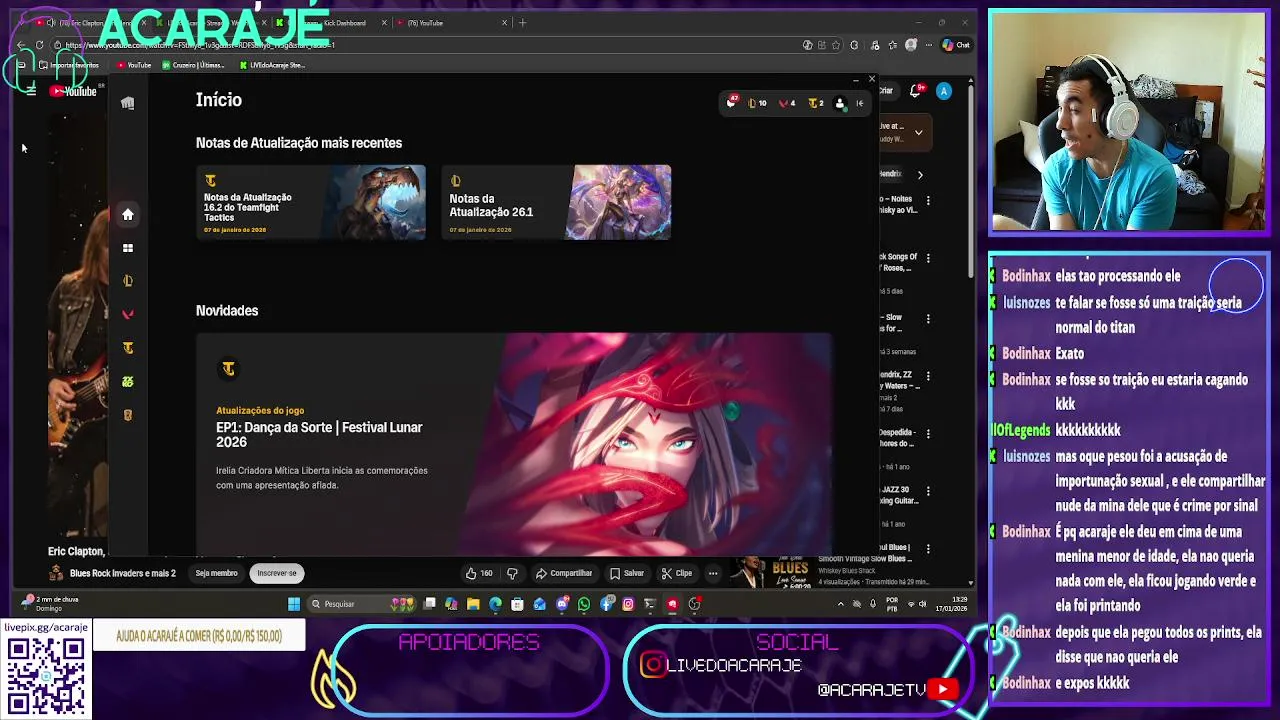
Task: Open Copilot Chat button in browser
Action: point(957,45)
